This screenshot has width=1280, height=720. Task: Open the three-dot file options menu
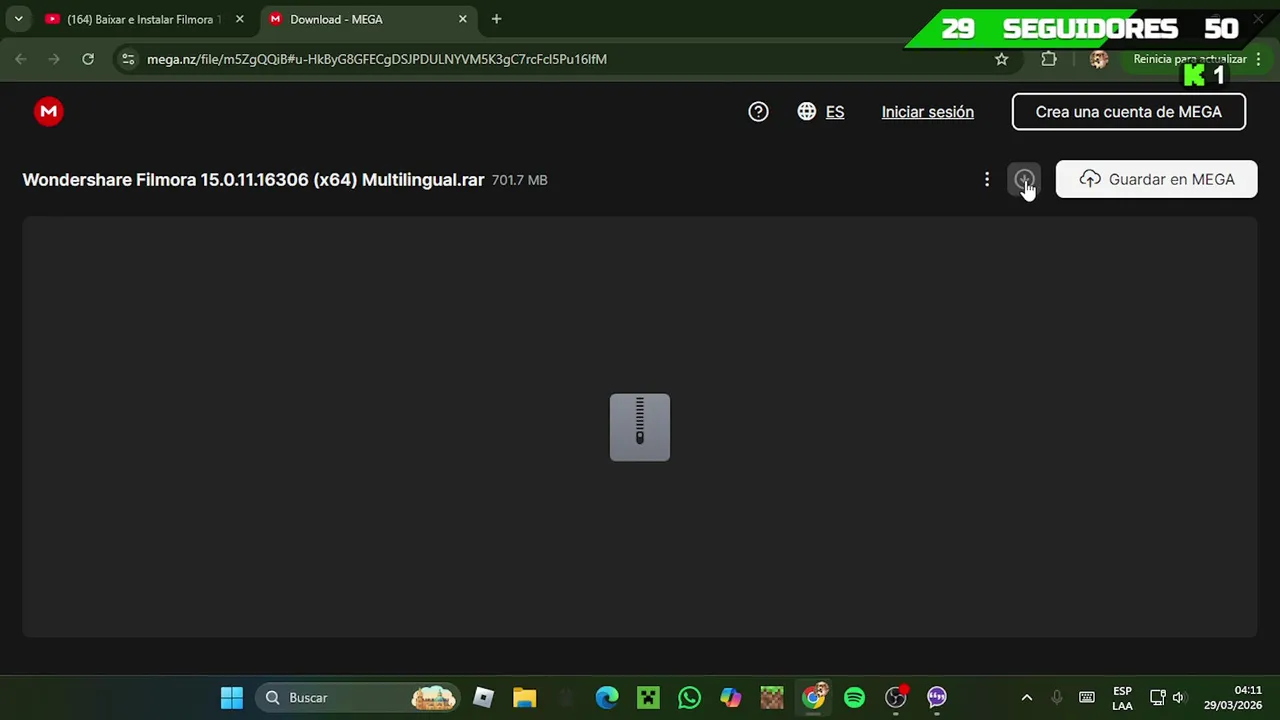point(986,180)
